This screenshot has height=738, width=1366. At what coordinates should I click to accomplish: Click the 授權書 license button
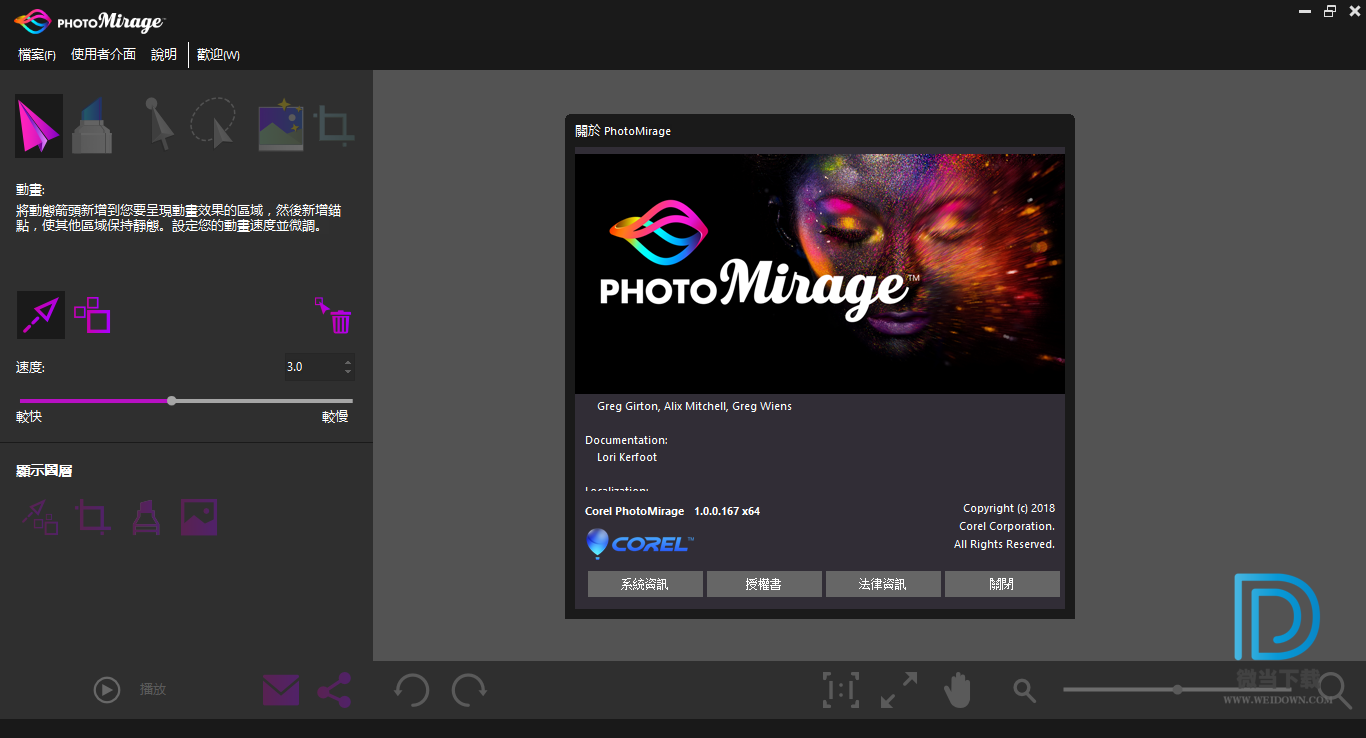click(764, 584)
